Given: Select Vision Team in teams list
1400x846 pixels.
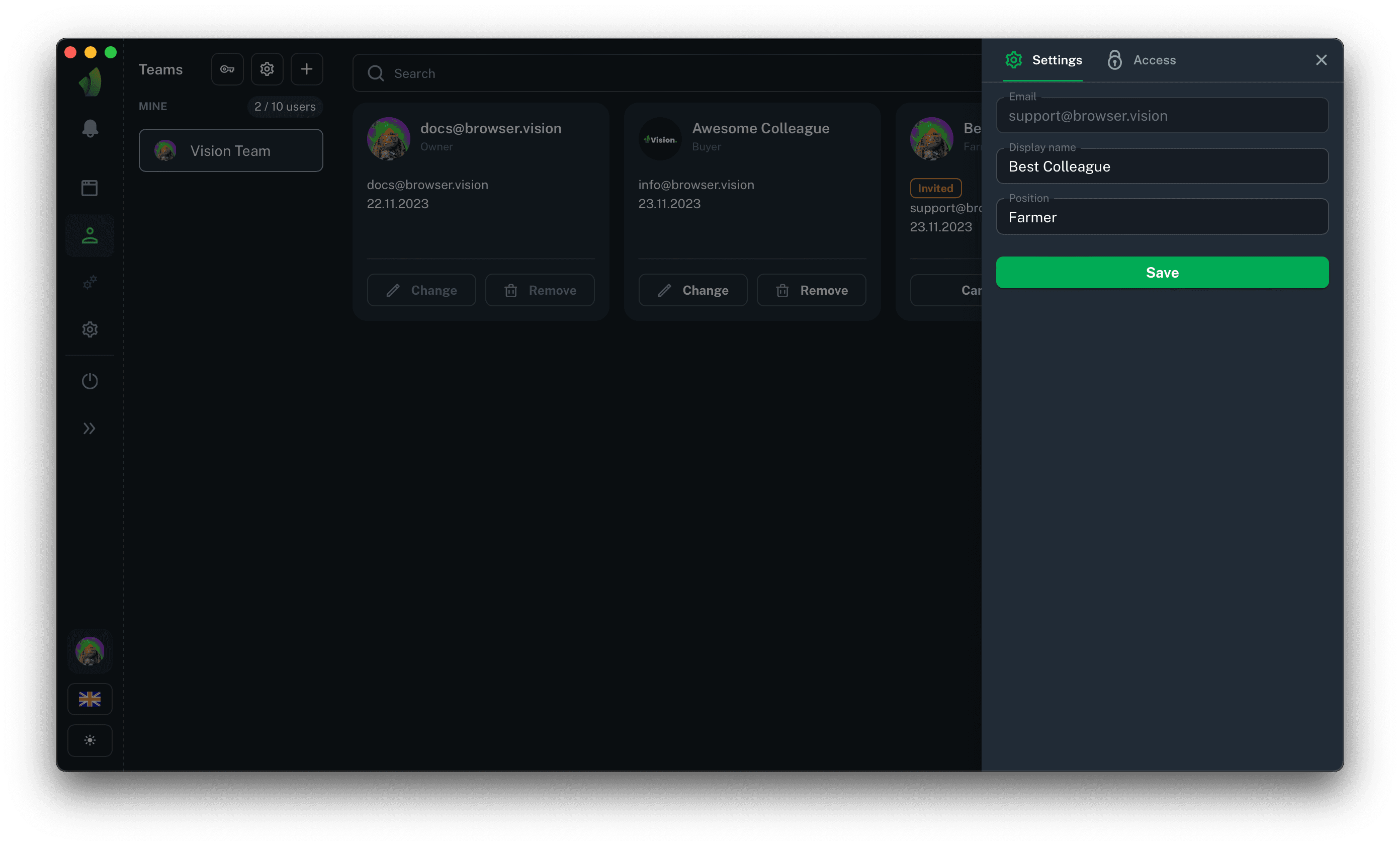Looking at the screenshot, I should click(231, 150).
